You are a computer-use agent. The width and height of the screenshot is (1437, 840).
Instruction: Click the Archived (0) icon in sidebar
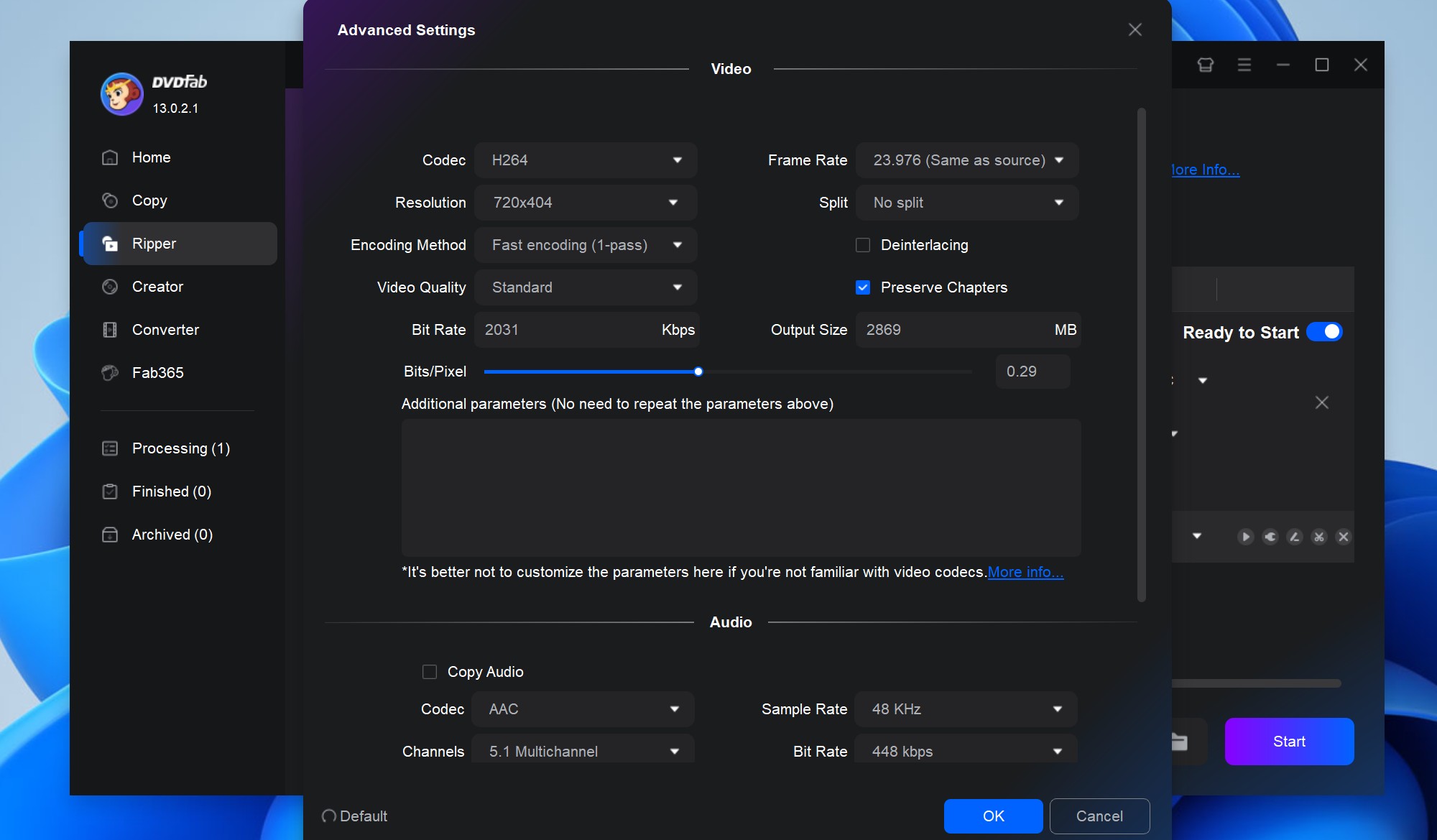111,534
